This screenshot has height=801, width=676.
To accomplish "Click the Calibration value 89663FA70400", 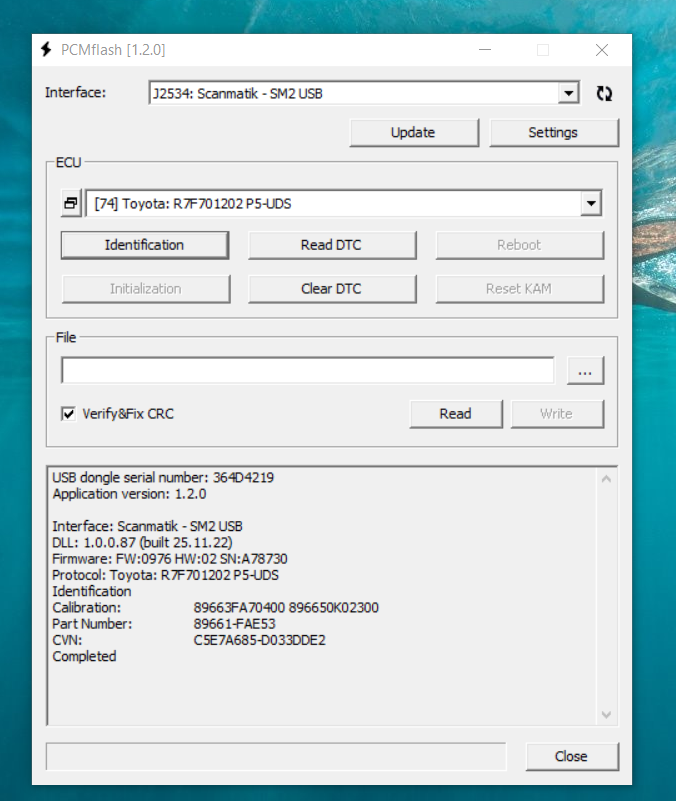I will click(239, 607).
